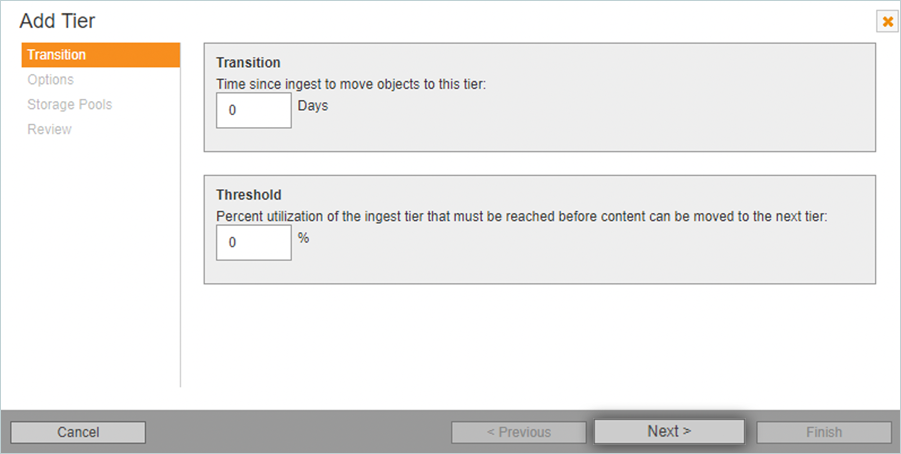Click the Finish button
The width and height of the screenshot is (901, 454).
click(x=823, y=432)
